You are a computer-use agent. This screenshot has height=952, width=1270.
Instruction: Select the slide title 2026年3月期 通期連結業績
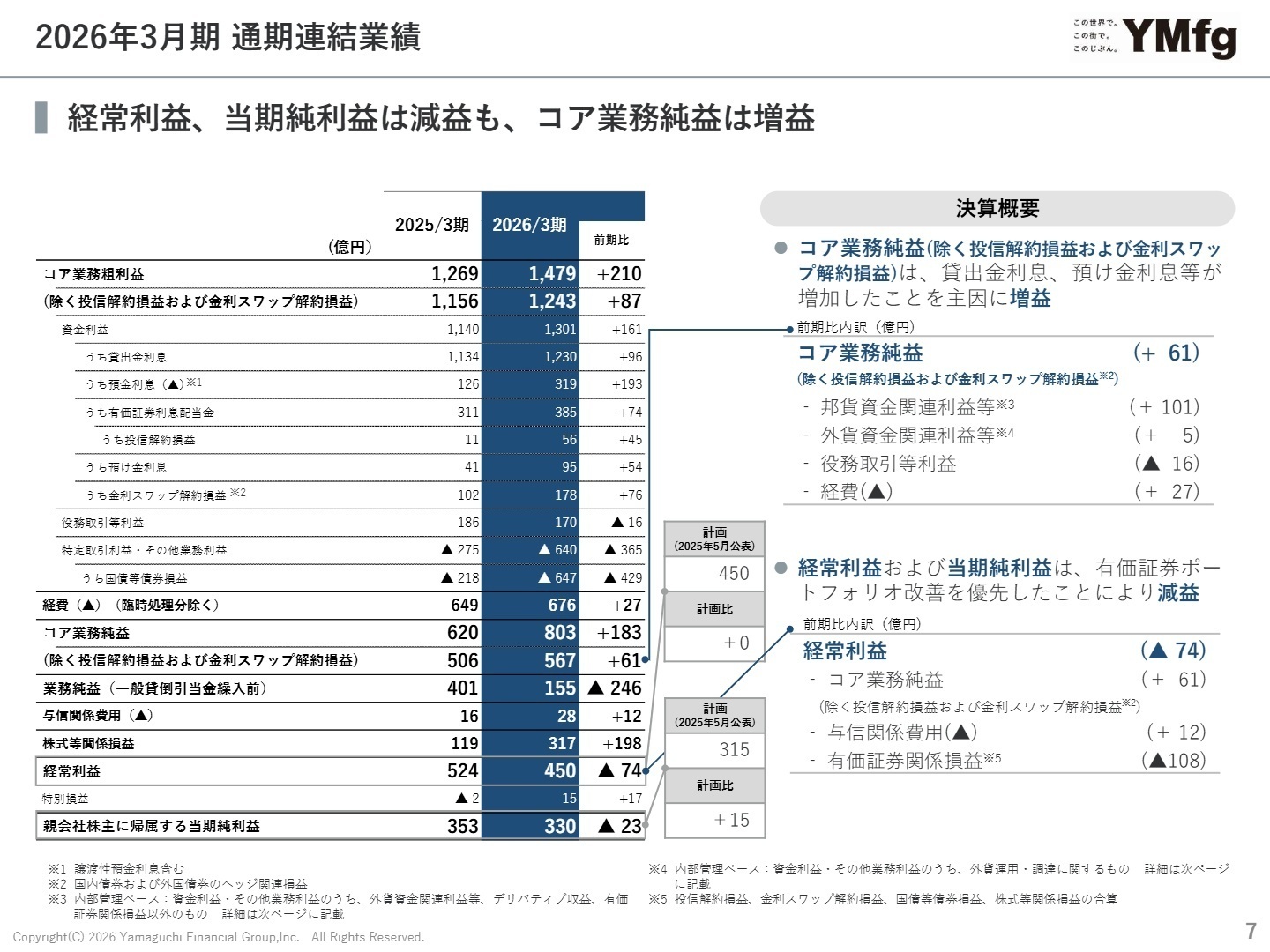(x=228, y=37)
